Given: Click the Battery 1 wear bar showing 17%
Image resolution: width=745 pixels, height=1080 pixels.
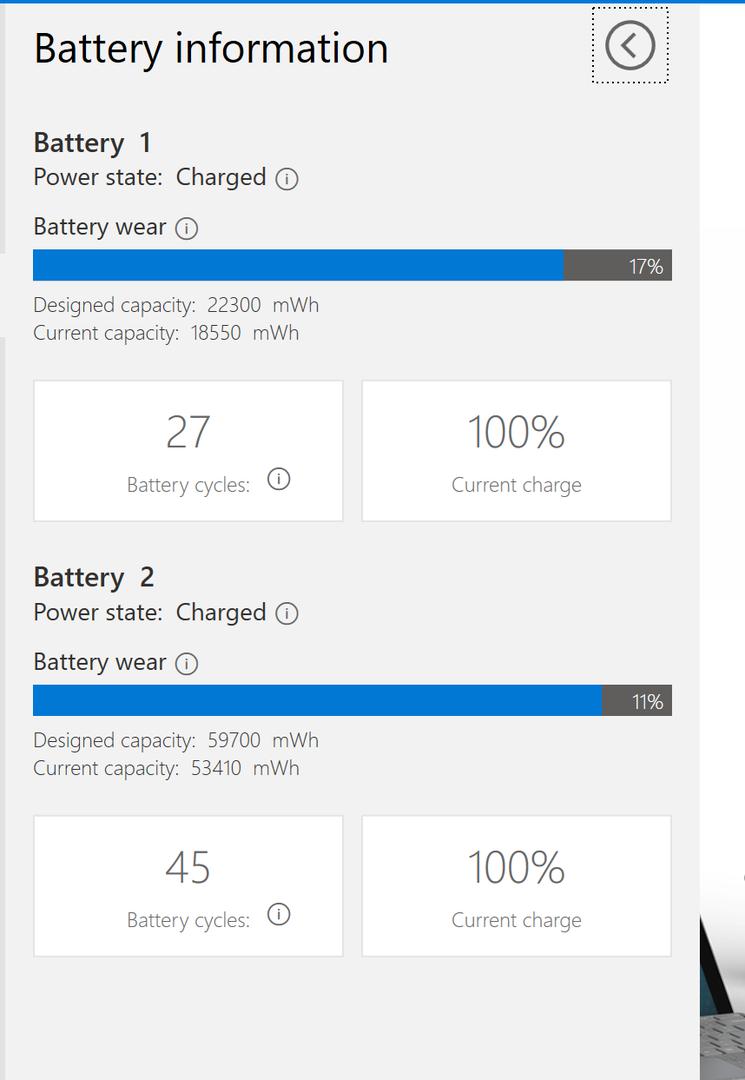Looking at the screenshot, I should tap(353, 265).
